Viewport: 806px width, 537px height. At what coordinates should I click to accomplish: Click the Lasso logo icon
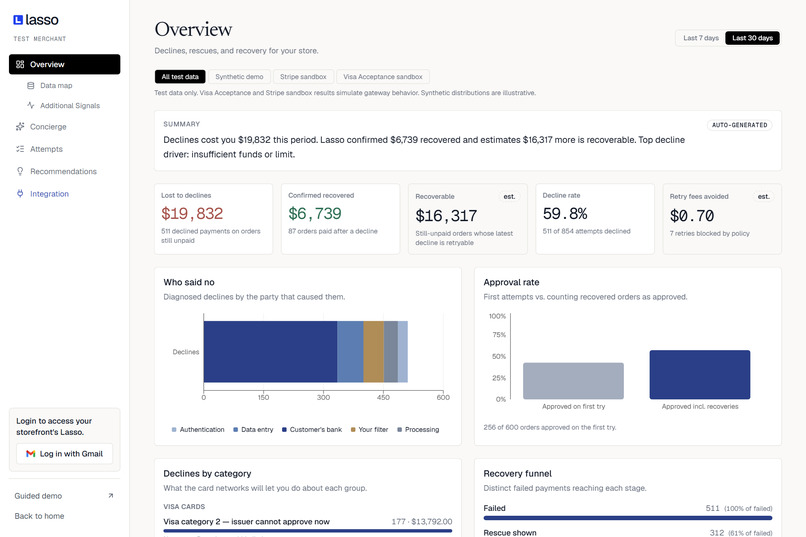18,20
